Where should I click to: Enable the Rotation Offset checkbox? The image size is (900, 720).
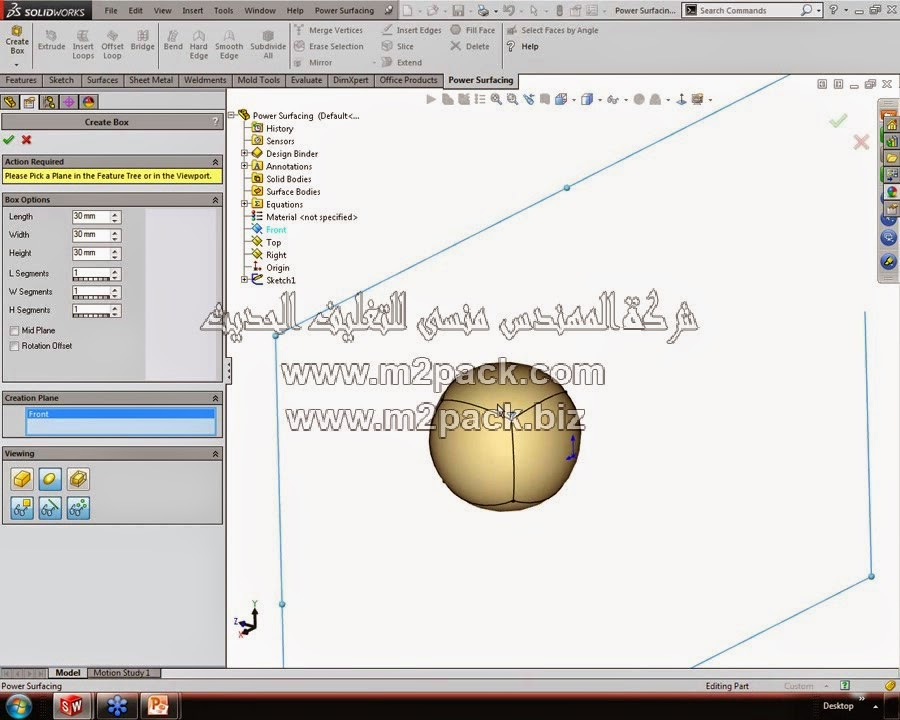[14, 346]
